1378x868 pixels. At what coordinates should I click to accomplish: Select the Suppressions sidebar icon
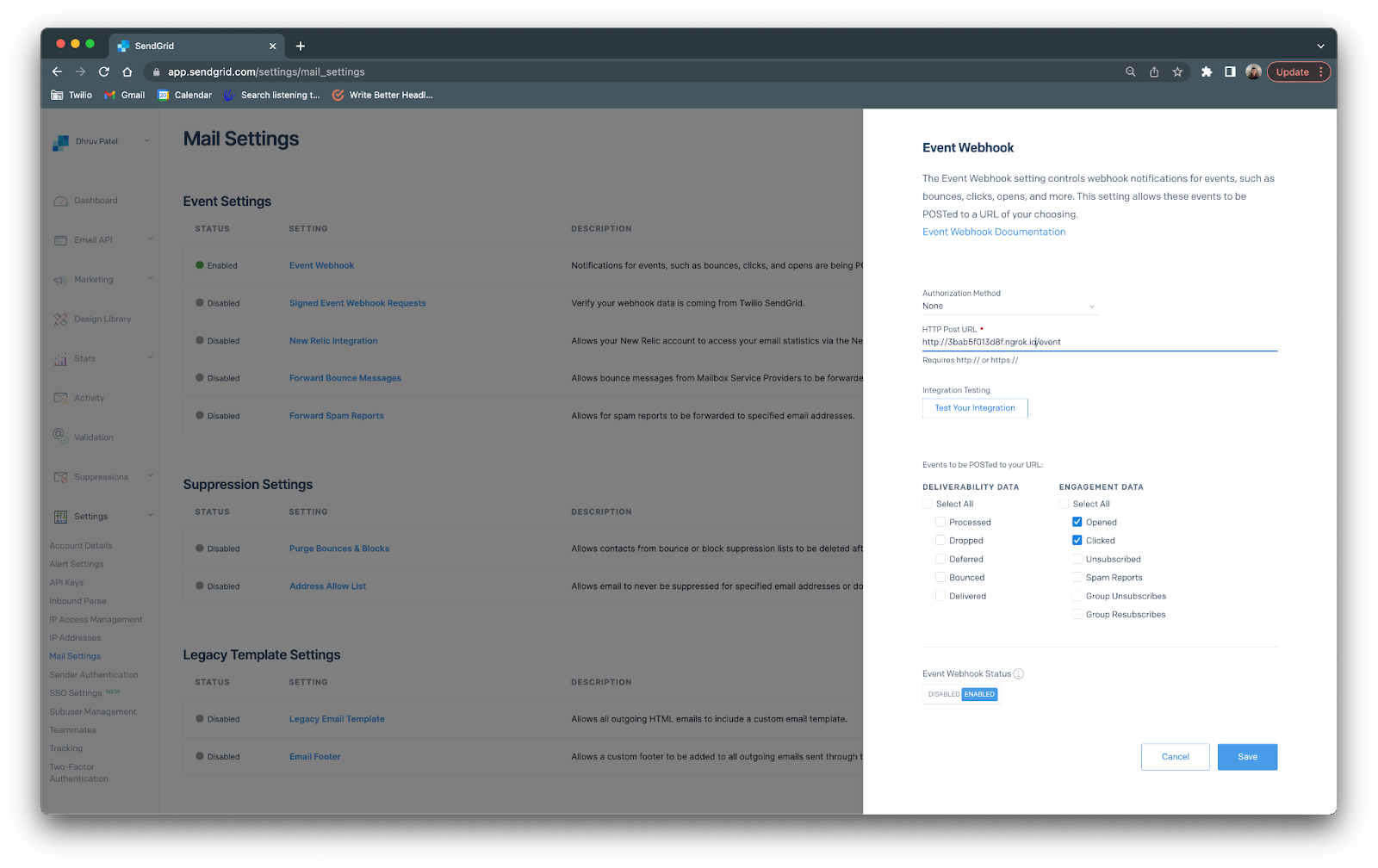(x=60, y=476)
